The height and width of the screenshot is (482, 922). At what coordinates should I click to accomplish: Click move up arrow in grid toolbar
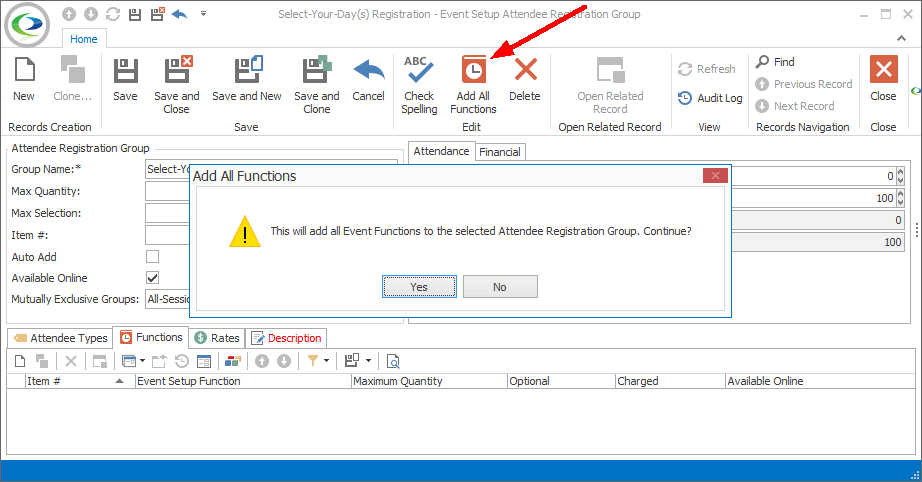tap(262, 361)
